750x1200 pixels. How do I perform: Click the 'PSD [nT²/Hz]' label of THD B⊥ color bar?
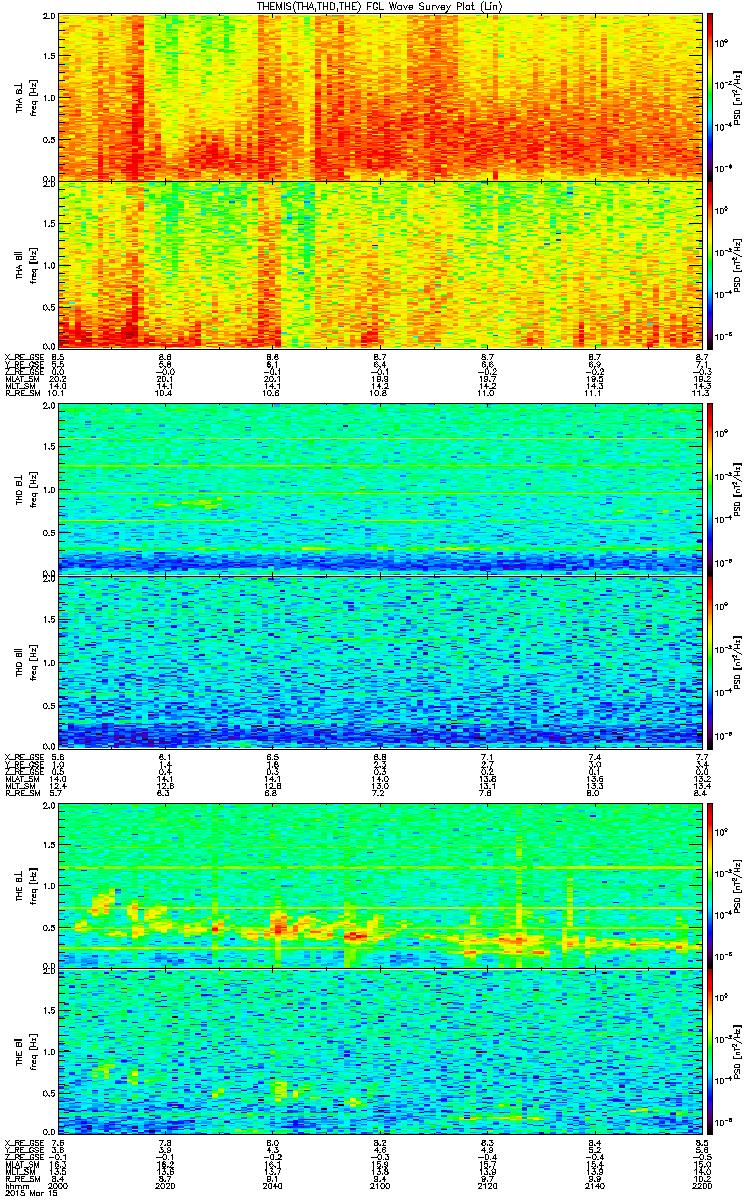pyautogui.click(x=738, y=488)
